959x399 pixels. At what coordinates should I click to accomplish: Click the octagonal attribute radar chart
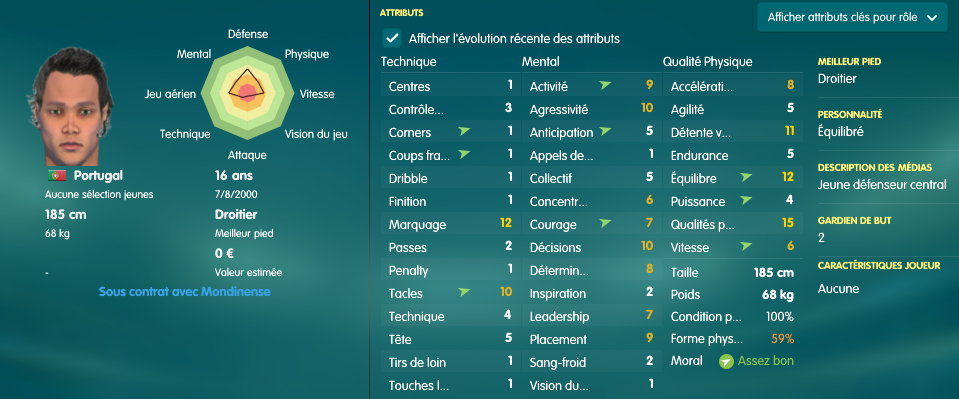(x=247, y=93)
